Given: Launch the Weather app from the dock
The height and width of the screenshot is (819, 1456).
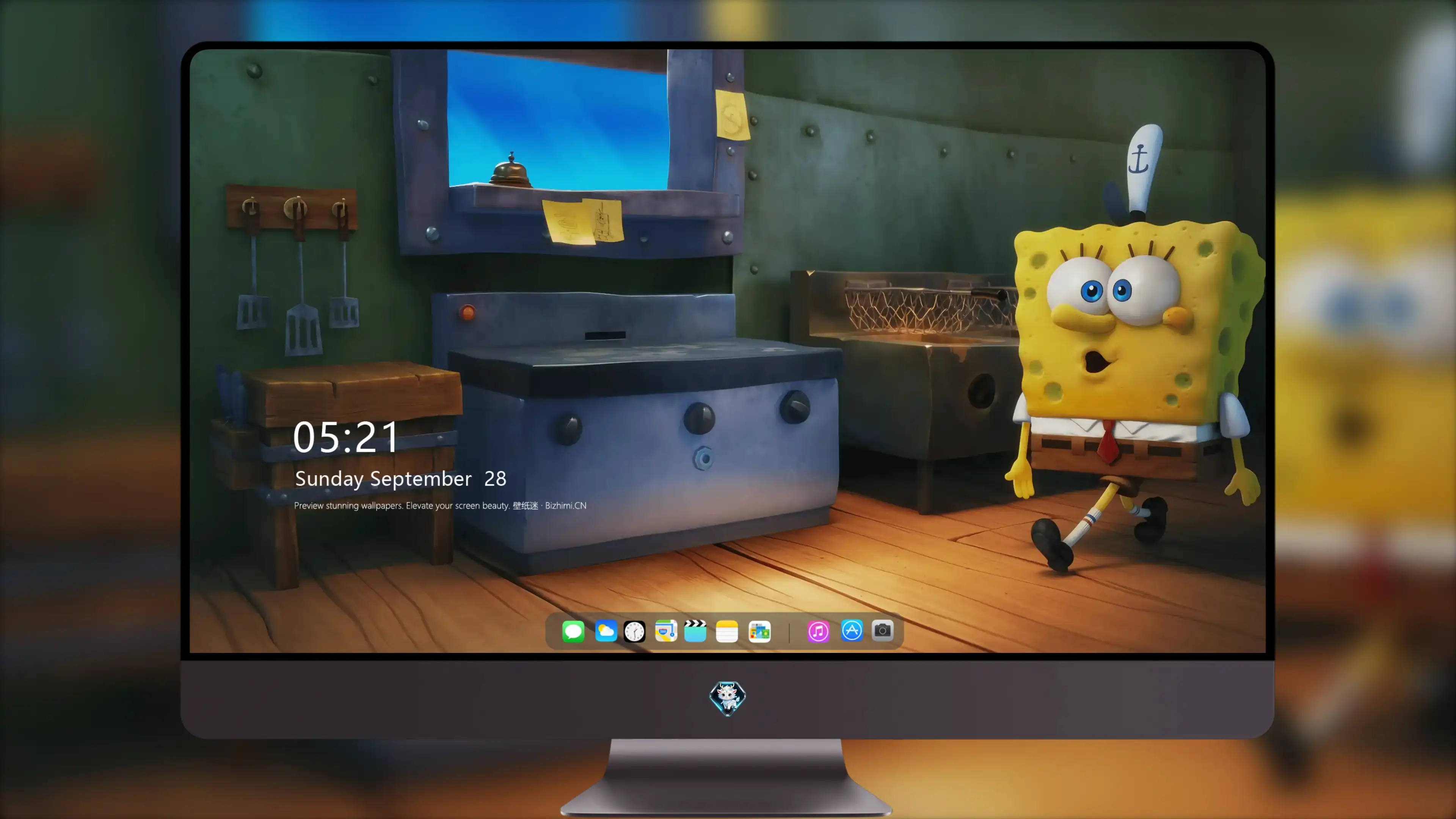Looking at the screenshot, I should point(606,631).
